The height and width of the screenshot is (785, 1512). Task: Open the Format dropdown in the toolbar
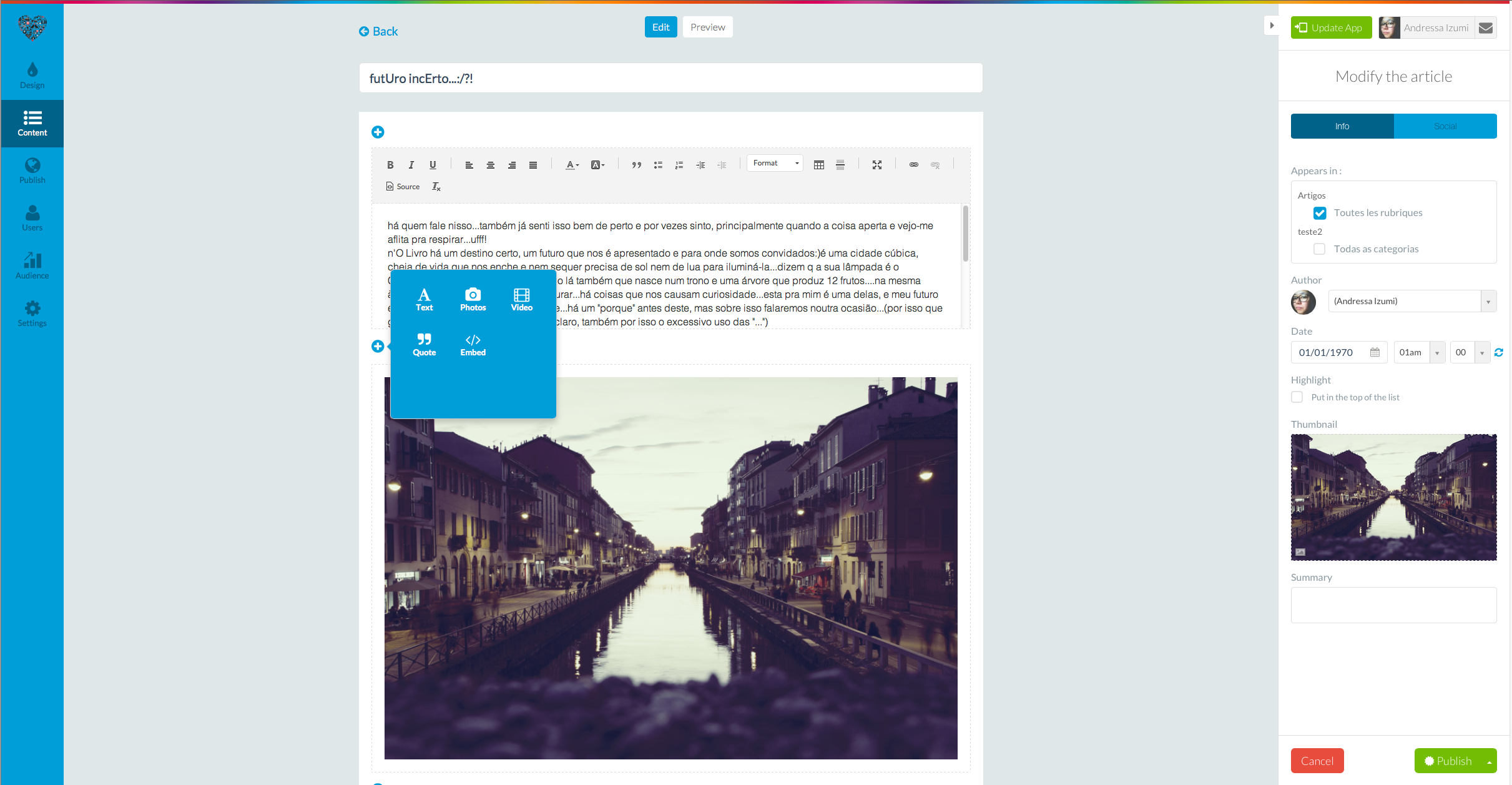(x=775, y=164)
